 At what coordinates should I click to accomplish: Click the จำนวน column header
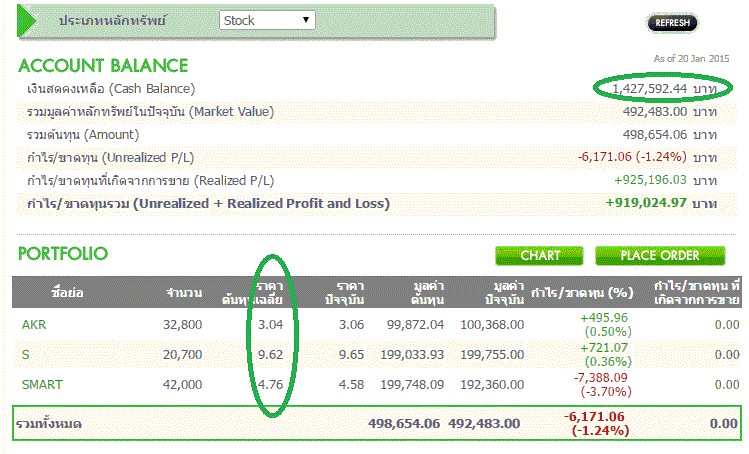click(185, 293)
